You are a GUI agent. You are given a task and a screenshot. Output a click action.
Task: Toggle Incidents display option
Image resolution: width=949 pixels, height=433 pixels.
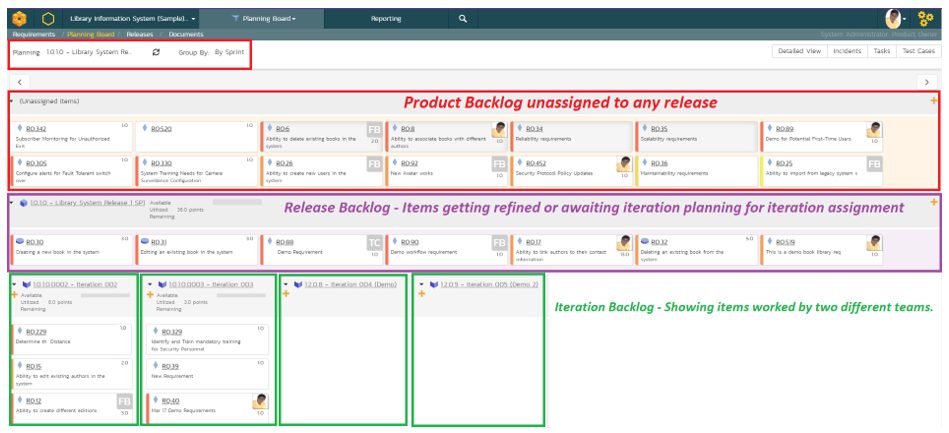pos(847,51)
